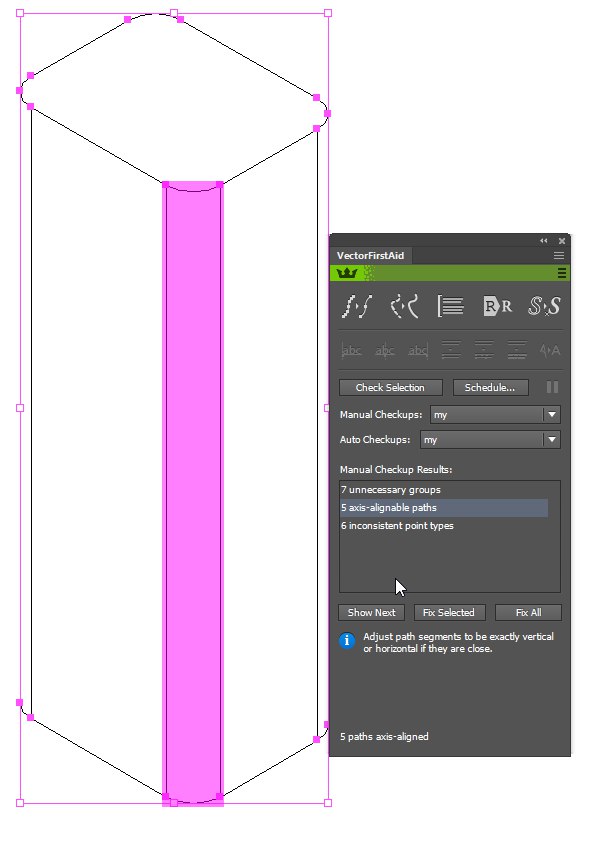Screen dimensions: 601x849
Task: Click the combine text lines icon
Action: [450, 306]
